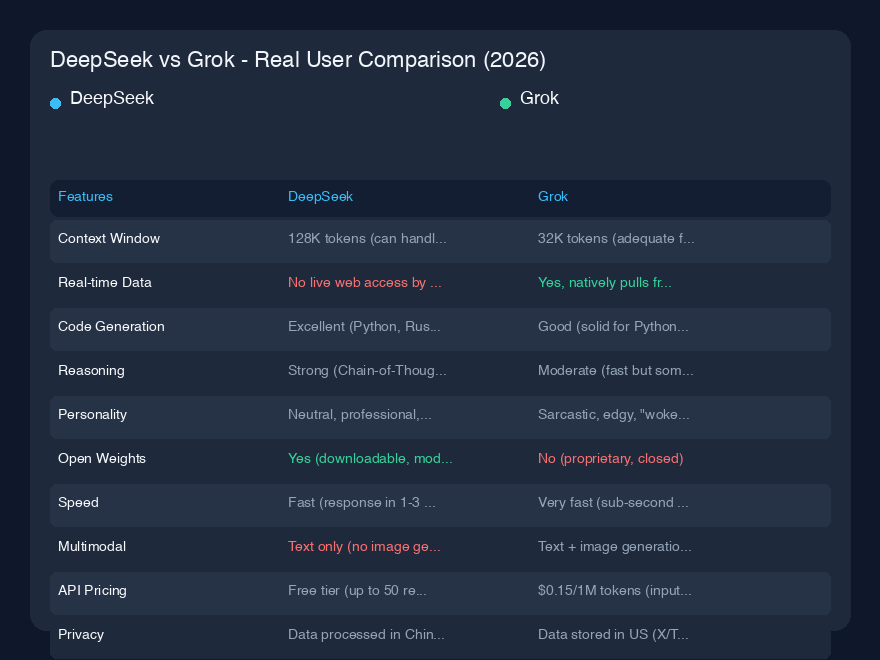Click the DeepSeek legend label

point(112,98)
